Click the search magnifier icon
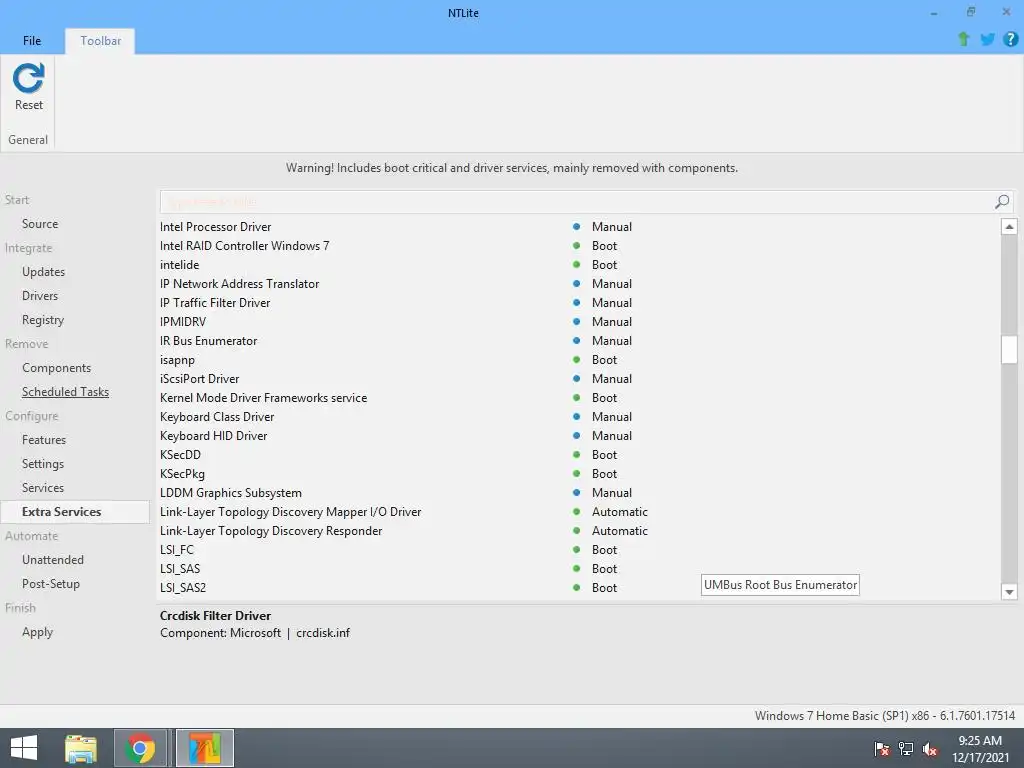 1002,202
